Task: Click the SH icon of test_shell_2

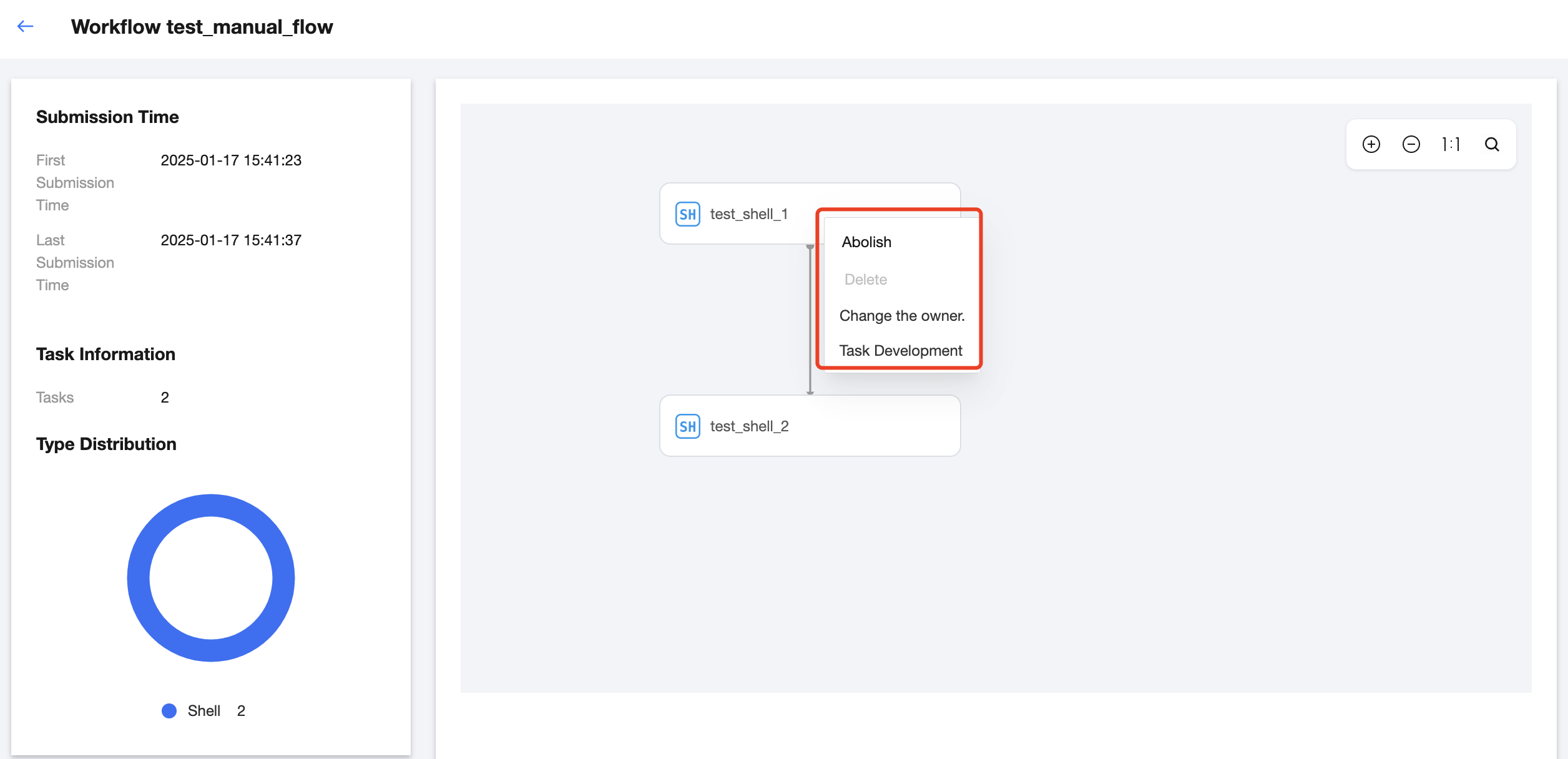Action: (x=687, y=426)
